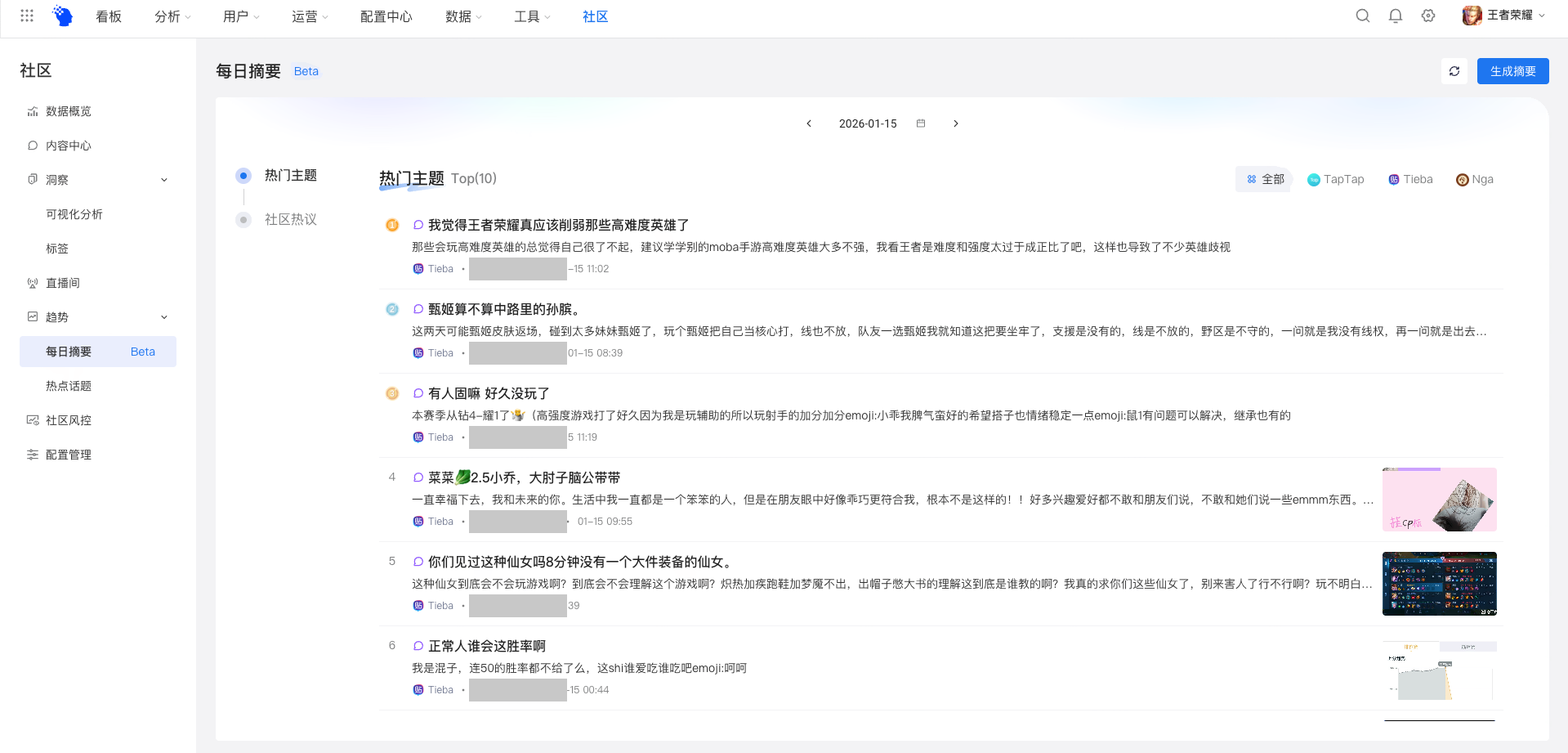Click the refresh icon beside 生成摘要
This screenshot has width=1568, height=753.
[1454, 71]
